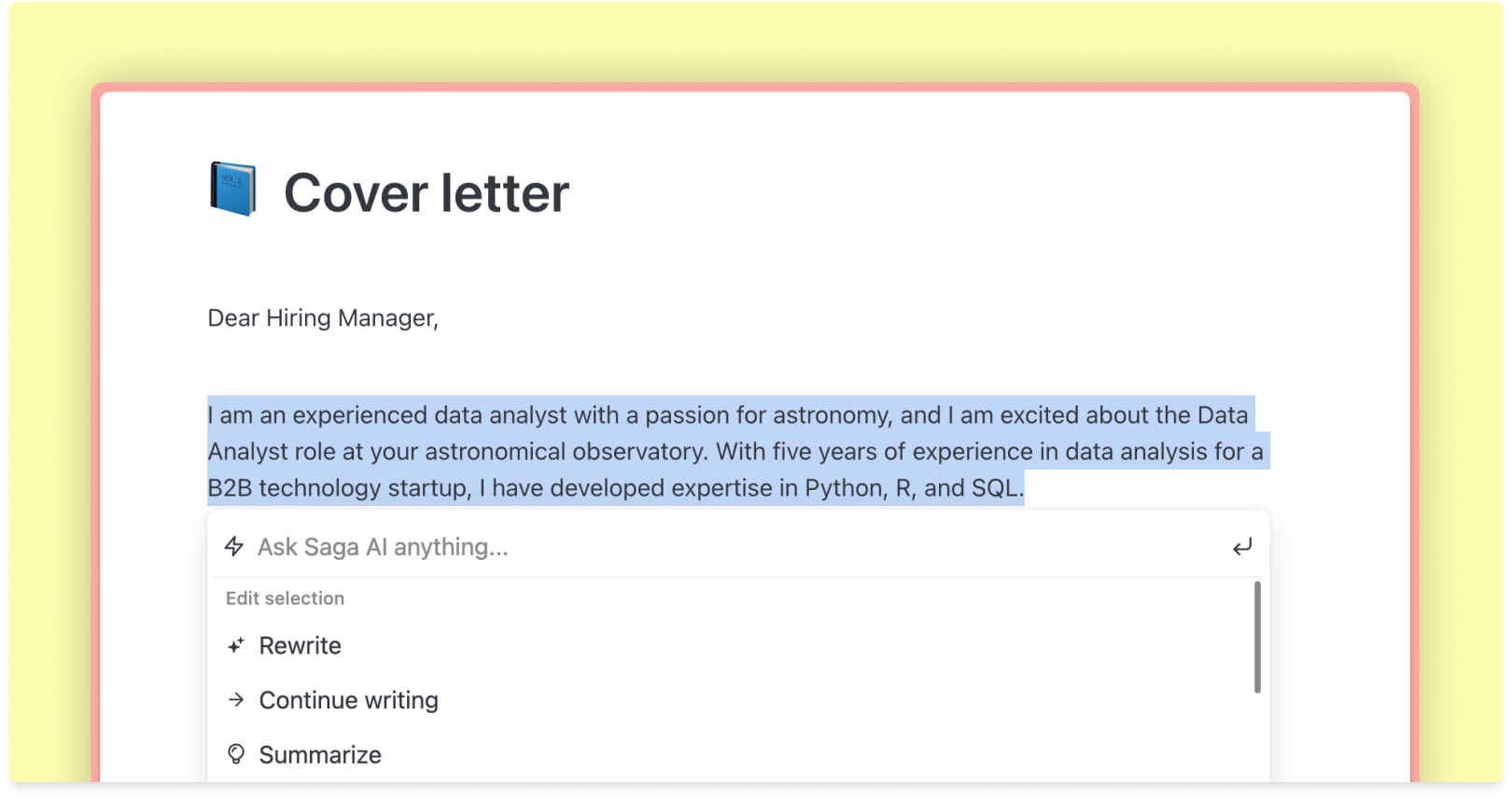Focus the Ask Saga AI input field
This screenshot has width=1512, height=799.
point(728,547)
